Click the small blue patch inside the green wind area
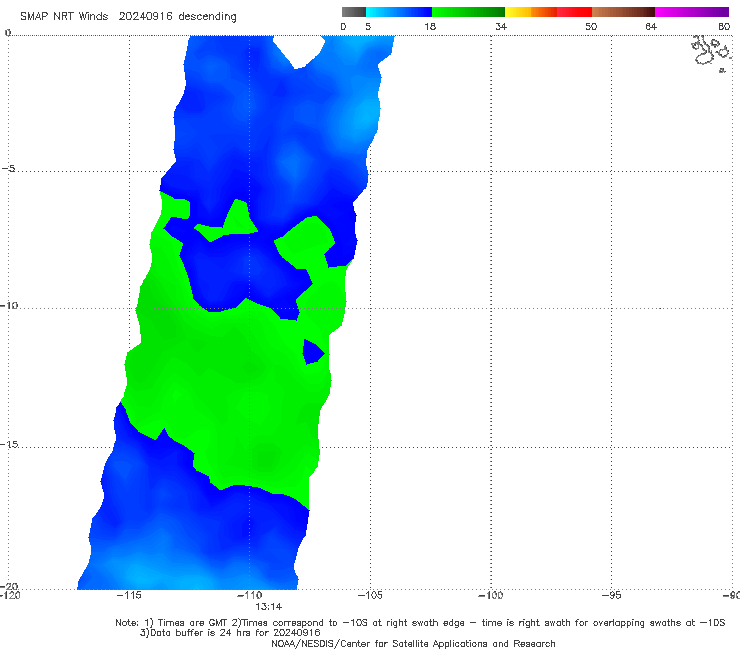The width and height of the screenshot is (740, 650). coord(313,352)
